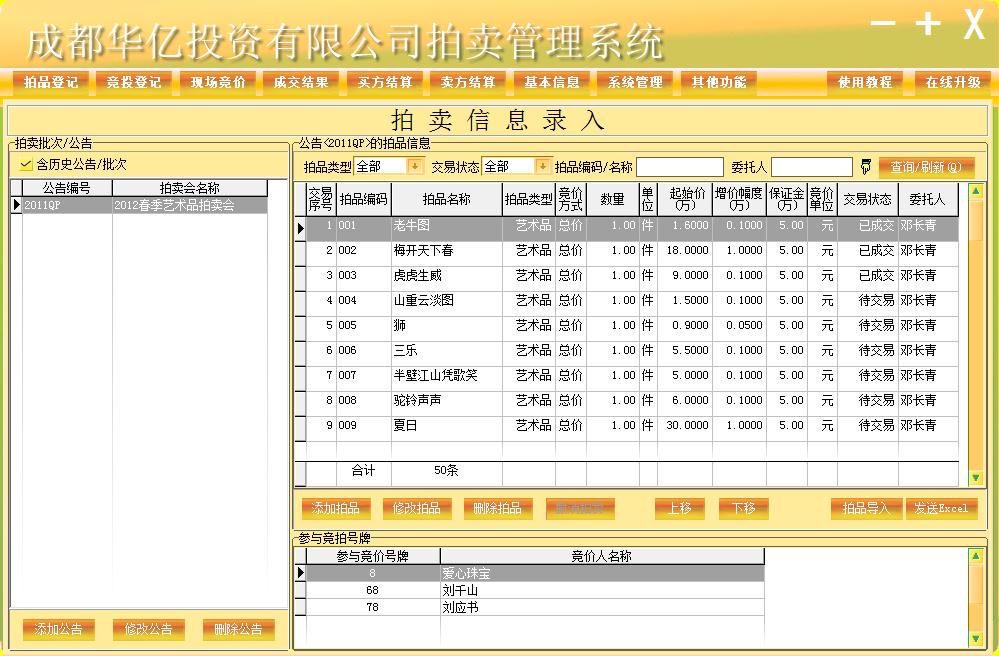Click 上移 move up button
Screen dimensions: 999x656
tap(680, 508)
